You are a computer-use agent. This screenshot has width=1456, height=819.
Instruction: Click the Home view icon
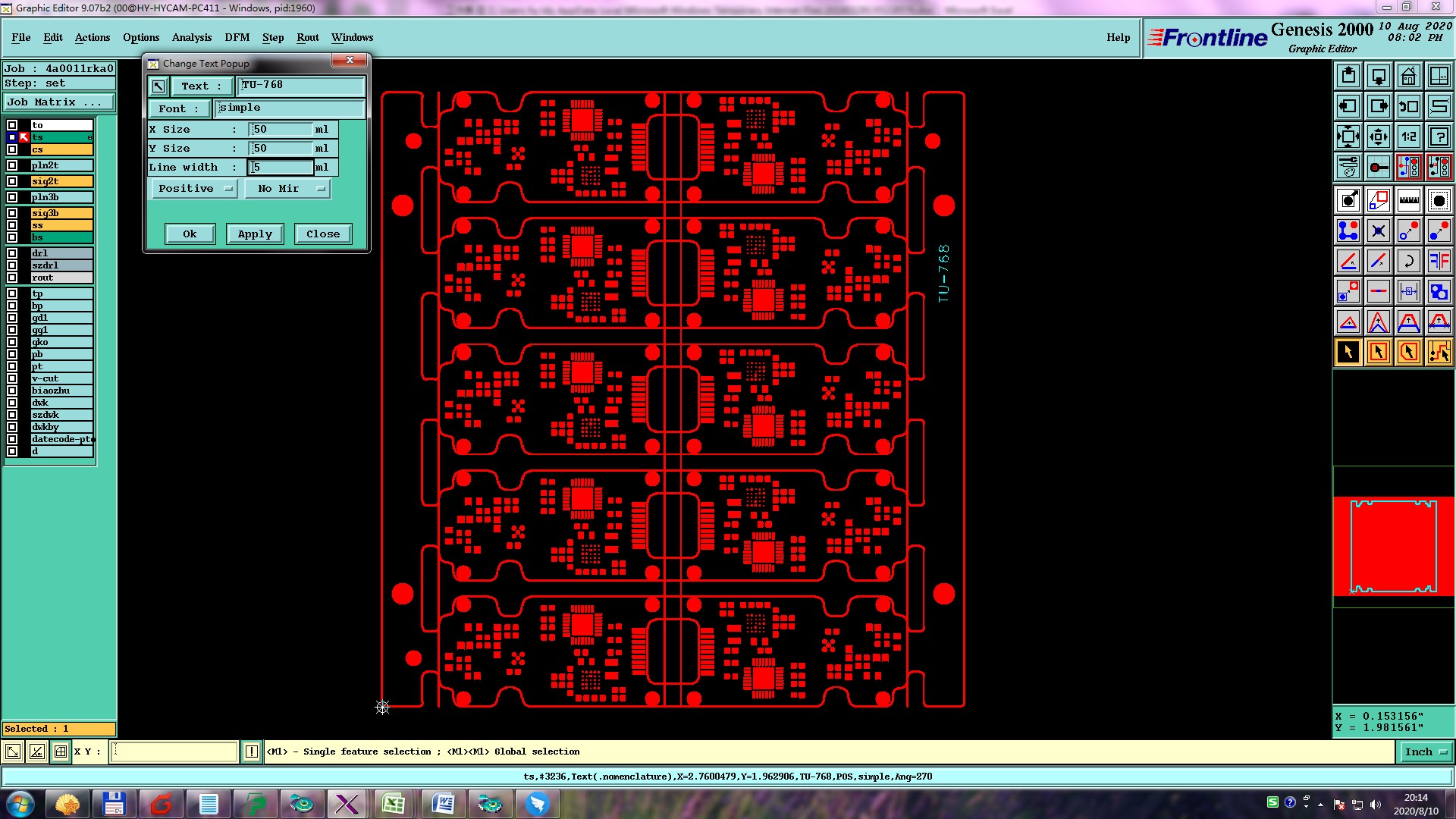pyautogui.click(x=1408, y=77)
